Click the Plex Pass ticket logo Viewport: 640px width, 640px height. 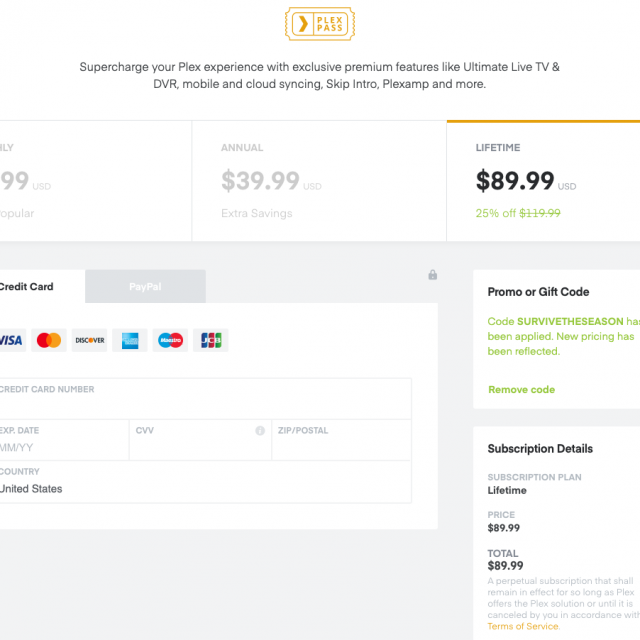[319, 24]
